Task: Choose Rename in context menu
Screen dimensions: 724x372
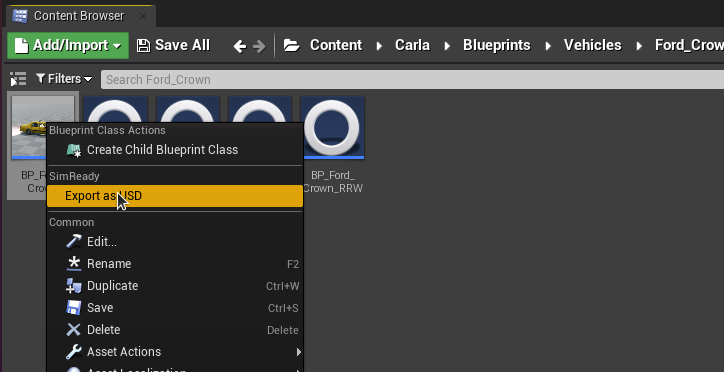Action: pos(175,264)
